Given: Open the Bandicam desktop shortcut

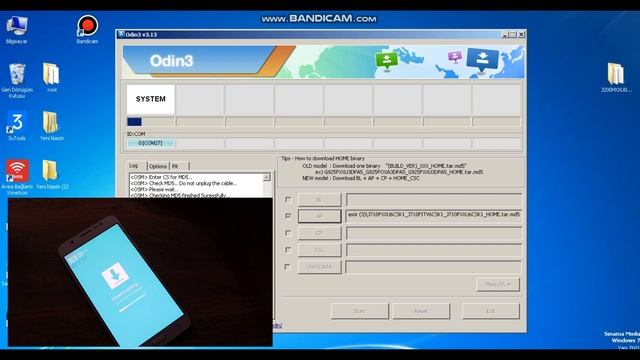Looking at the screenshot, I should [x=87, y=29].
